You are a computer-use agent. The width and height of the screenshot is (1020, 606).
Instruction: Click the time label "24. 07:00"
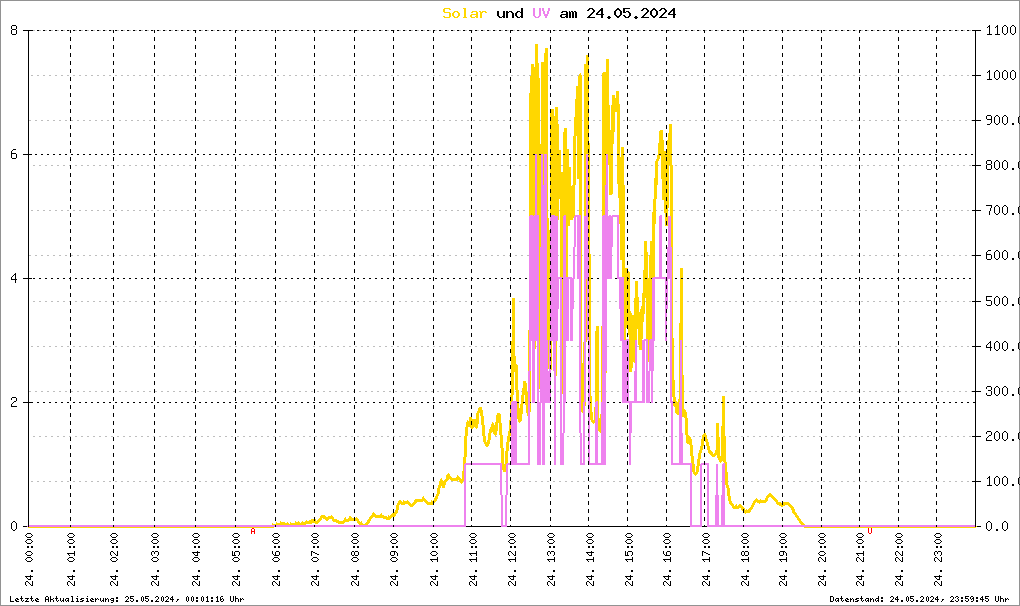pyautogui.click(x=315, y=560)
